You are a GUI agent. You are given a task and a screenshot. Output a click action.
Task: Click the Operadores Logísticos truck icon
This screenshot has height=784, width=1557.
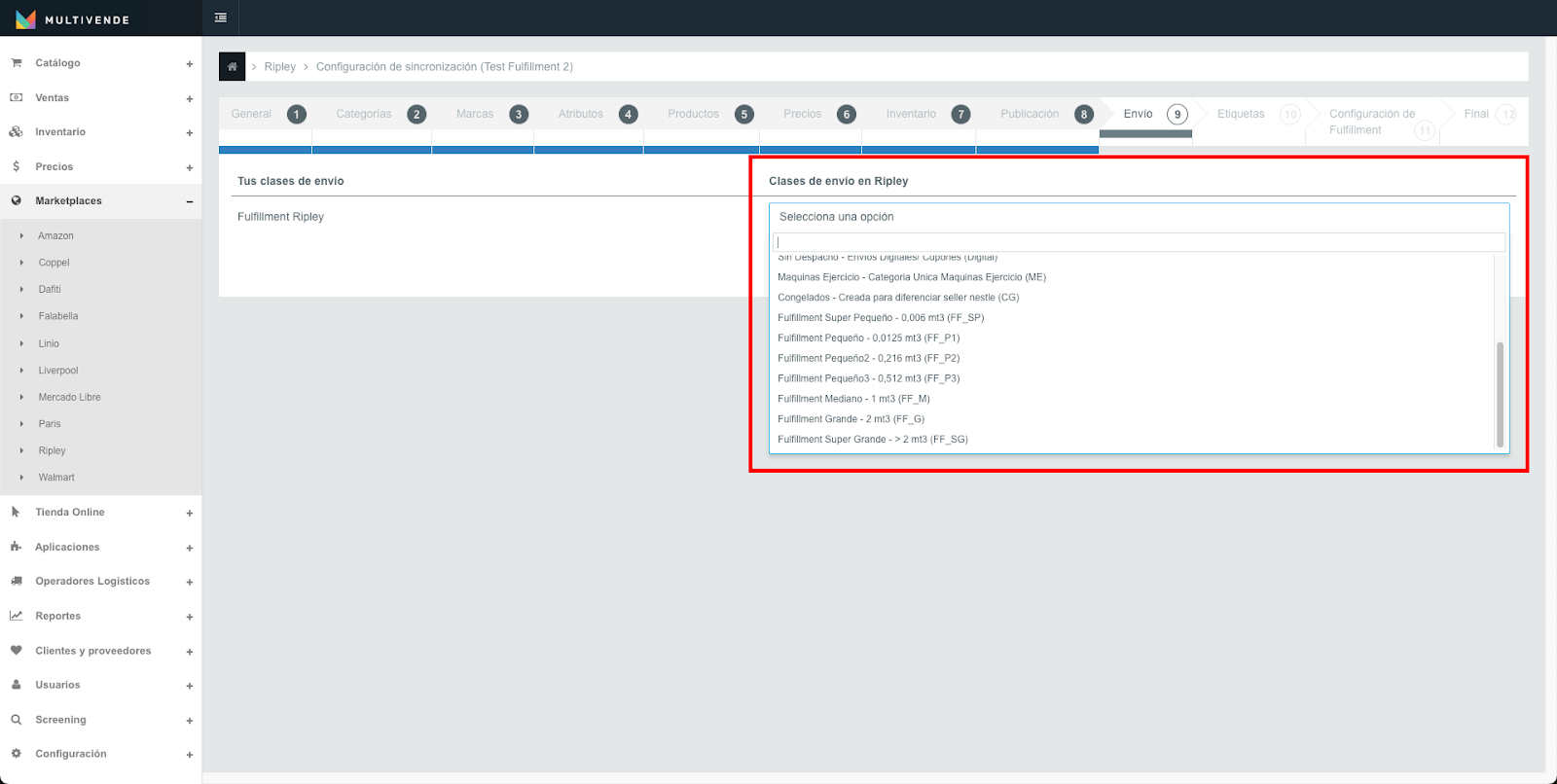click(x=16, y=581)
